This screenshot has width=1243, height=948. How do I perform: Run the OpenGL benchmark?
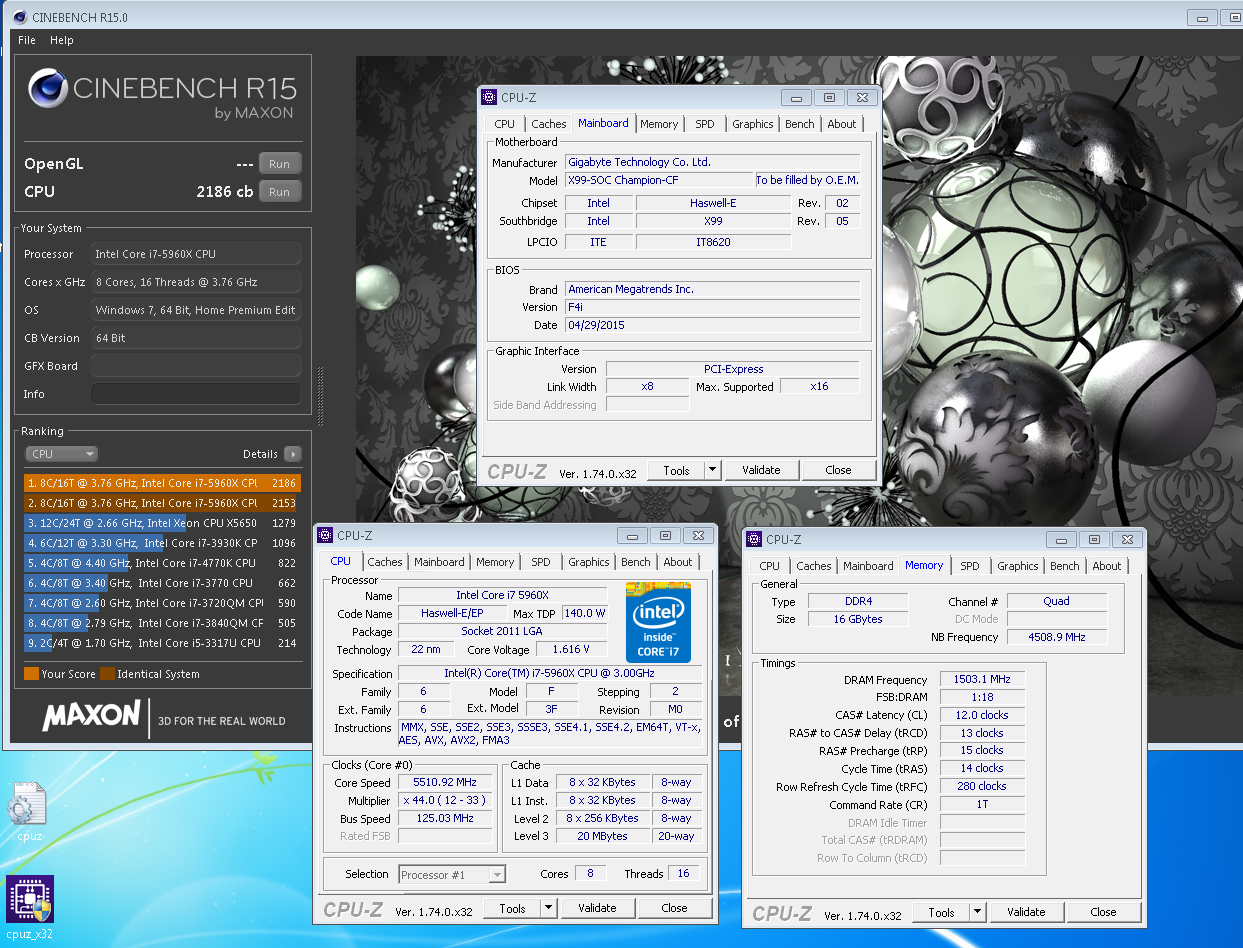[280, 164]
